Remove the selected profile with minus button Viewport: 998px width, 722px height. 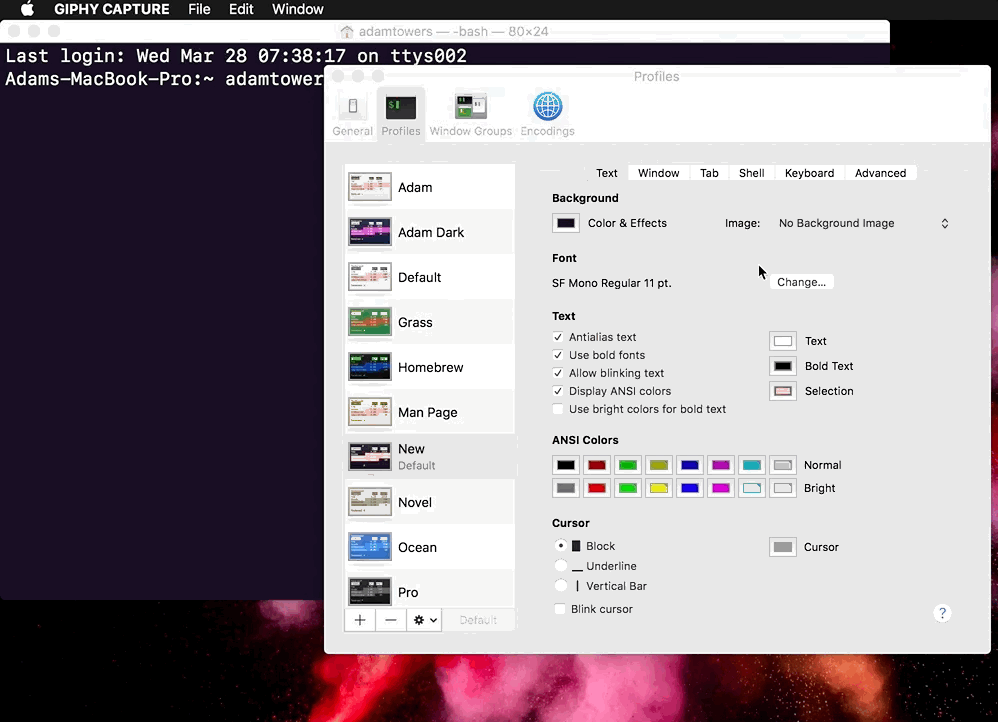(391, 620)
